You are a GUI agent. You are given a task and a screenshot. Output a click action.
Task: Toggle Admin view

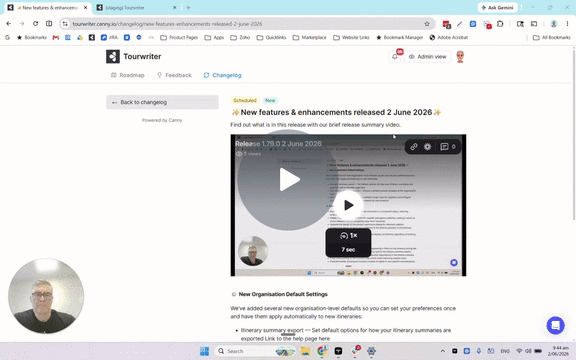click(x=427, y=57)
